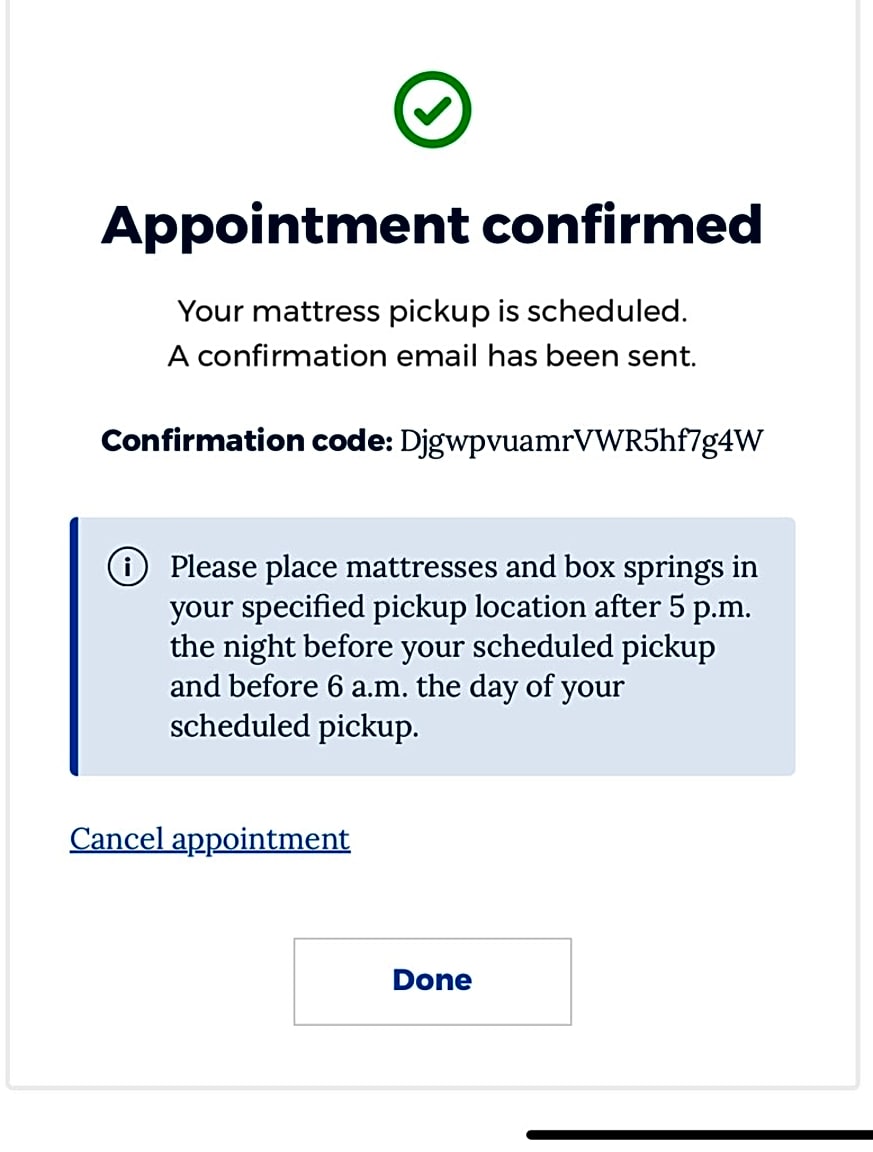Click the confirmation code value DjgwpvuamrVWR5hf7g4W
This screenshot has height=1152, width=873.
click(x=582, y=441)
